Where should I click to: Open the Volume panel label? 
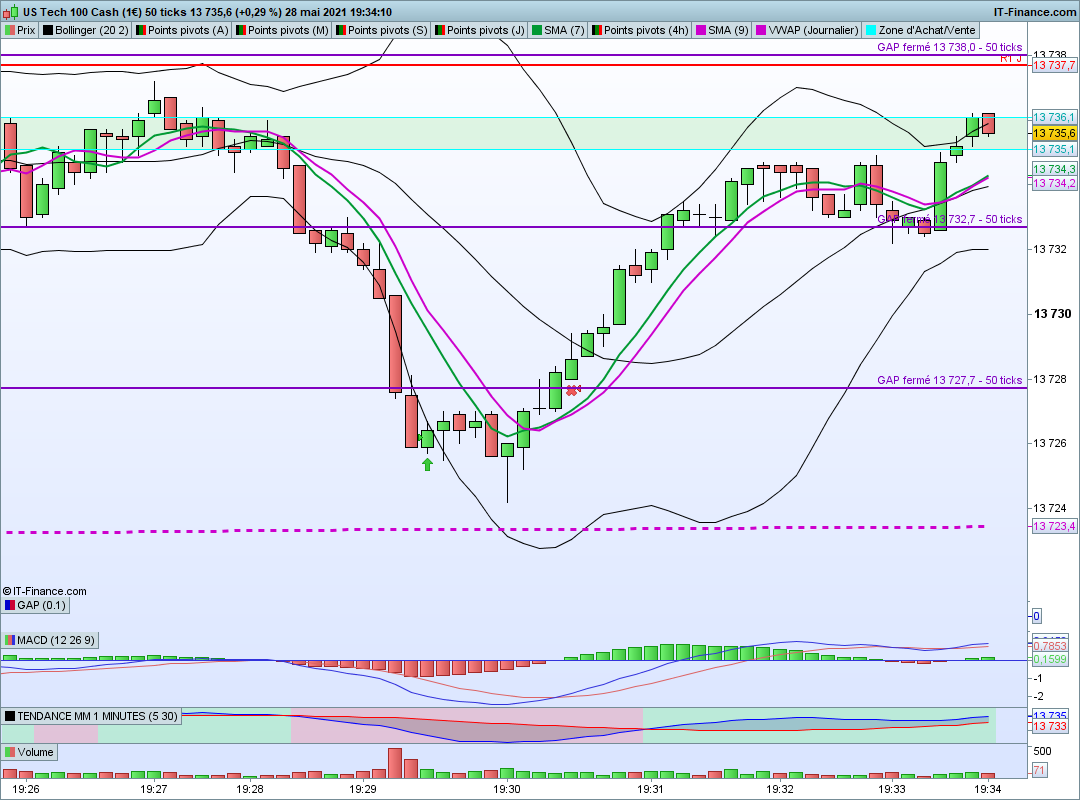pos(29,752)
